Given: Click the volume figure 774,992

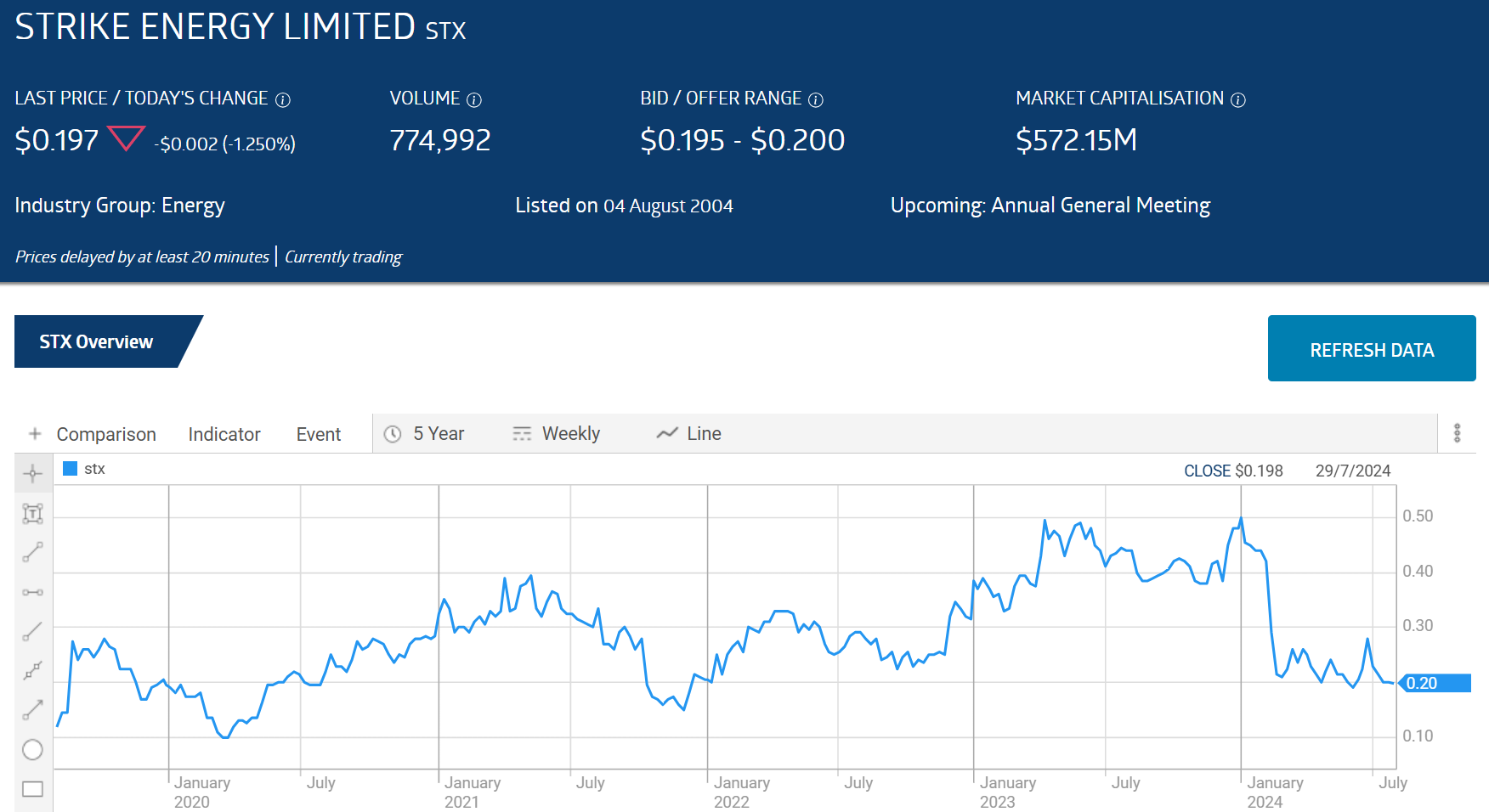Looking at the screenshot, I should point(440,140).
